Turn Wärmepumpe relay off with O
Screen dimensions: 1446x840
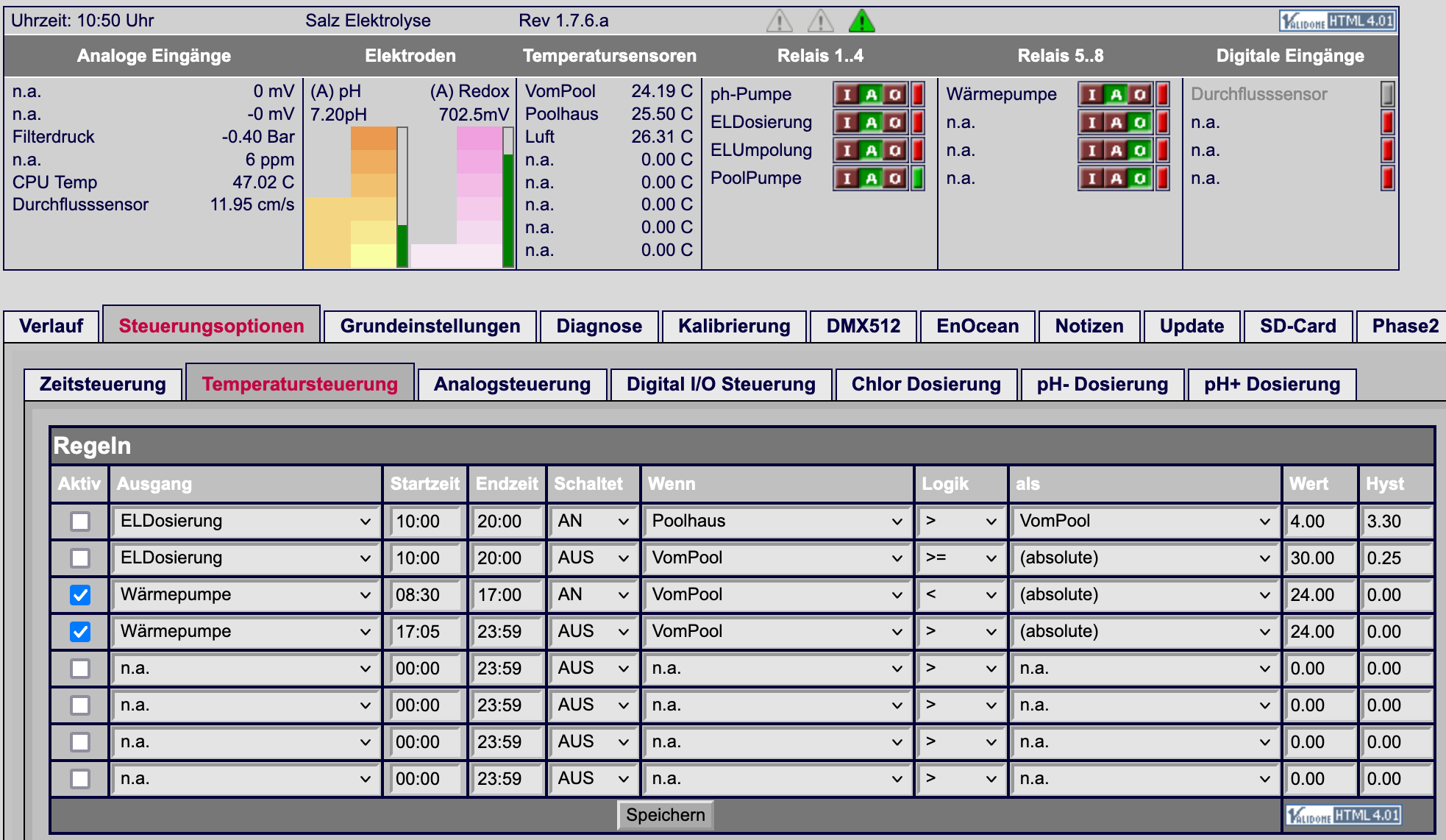click(x=1139, y=94)
